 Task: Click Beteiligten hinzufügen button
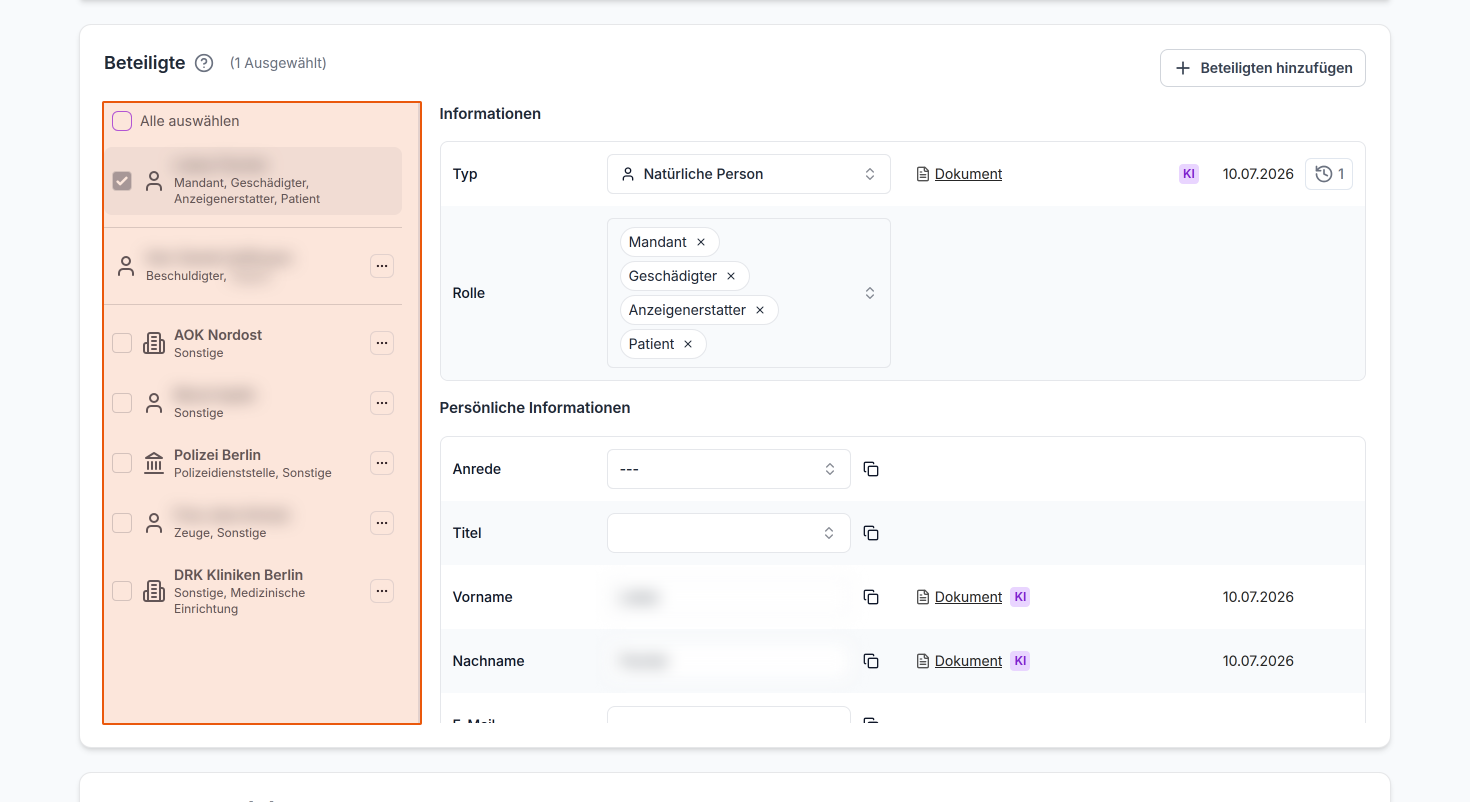pos(1263,68)
